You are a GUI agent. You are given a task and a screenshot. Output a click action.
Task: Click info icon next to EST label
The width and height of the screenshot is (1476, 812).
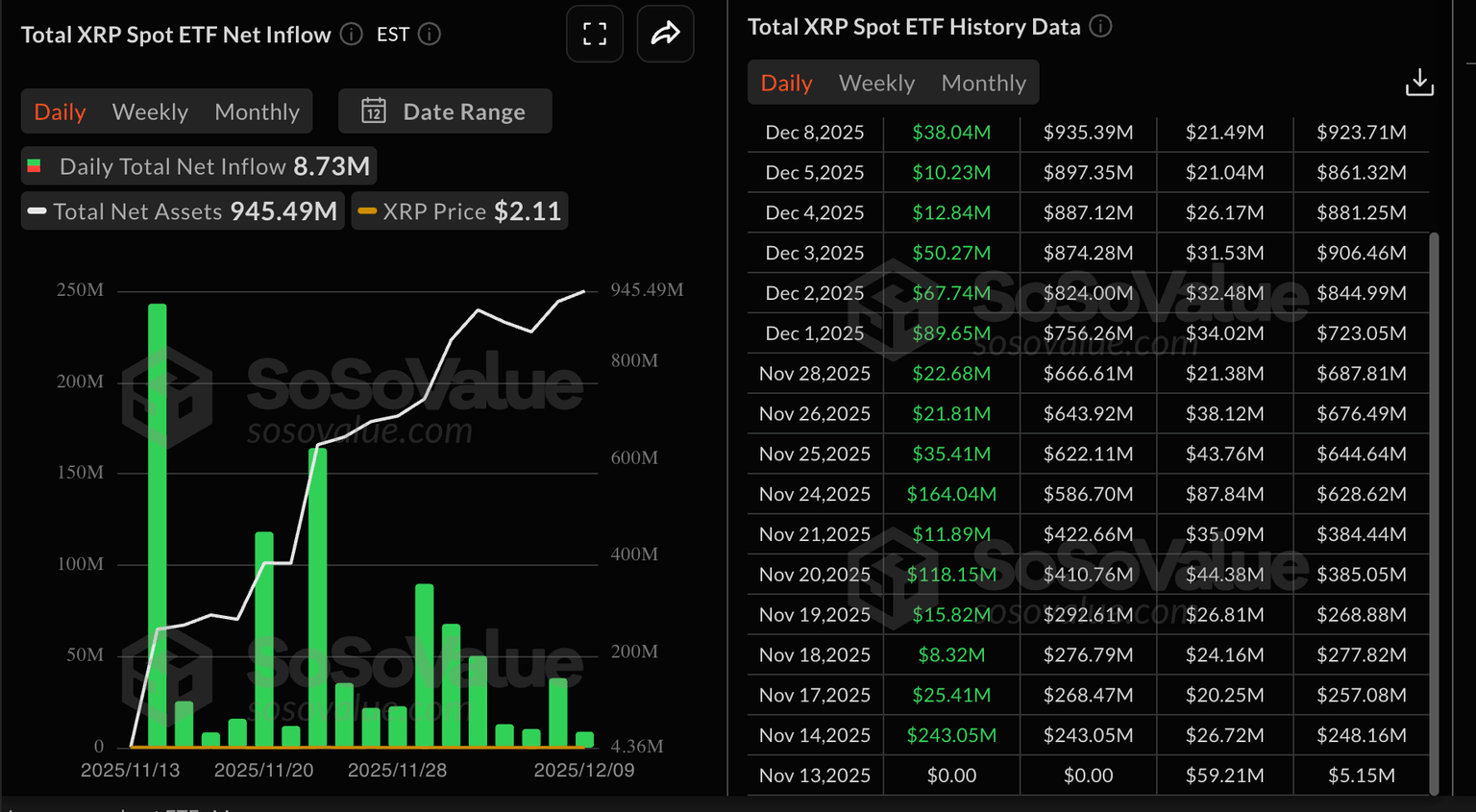pos(430,35)
